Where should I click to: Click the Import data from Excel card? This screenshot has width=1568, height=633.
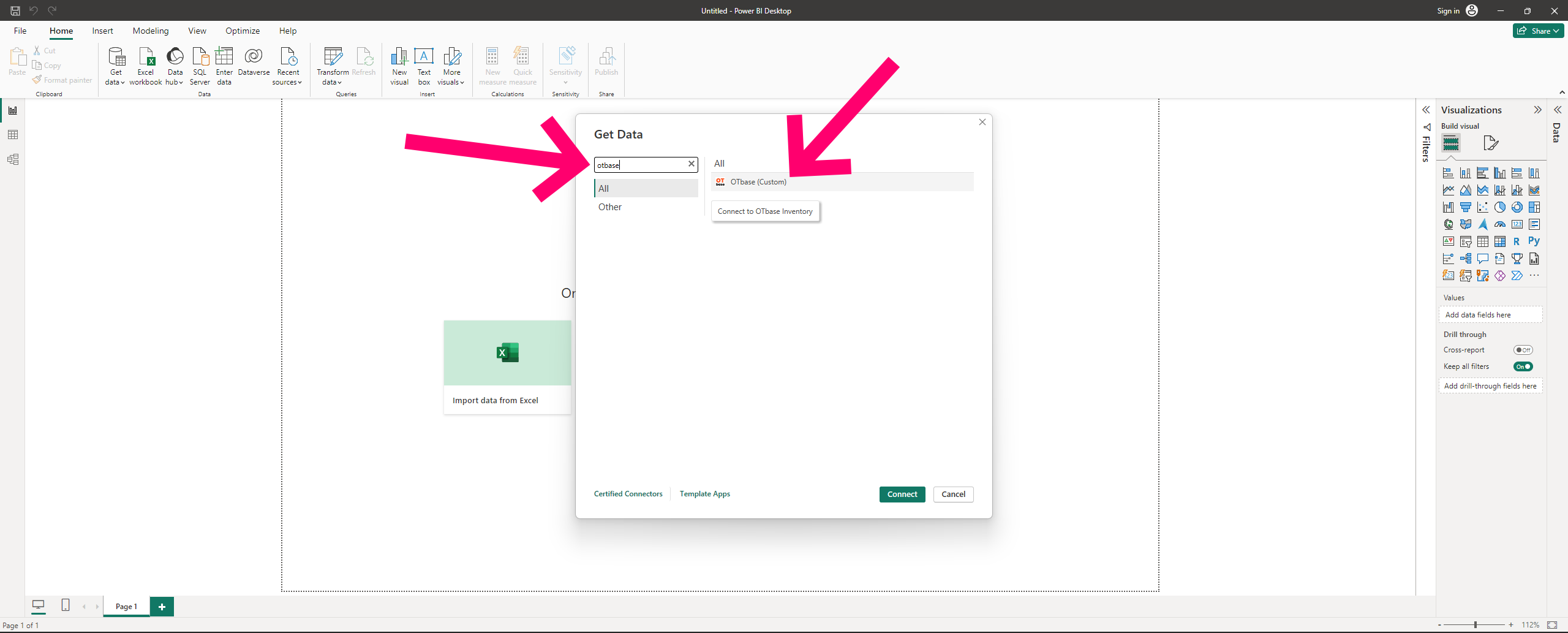tap(507, 367)
